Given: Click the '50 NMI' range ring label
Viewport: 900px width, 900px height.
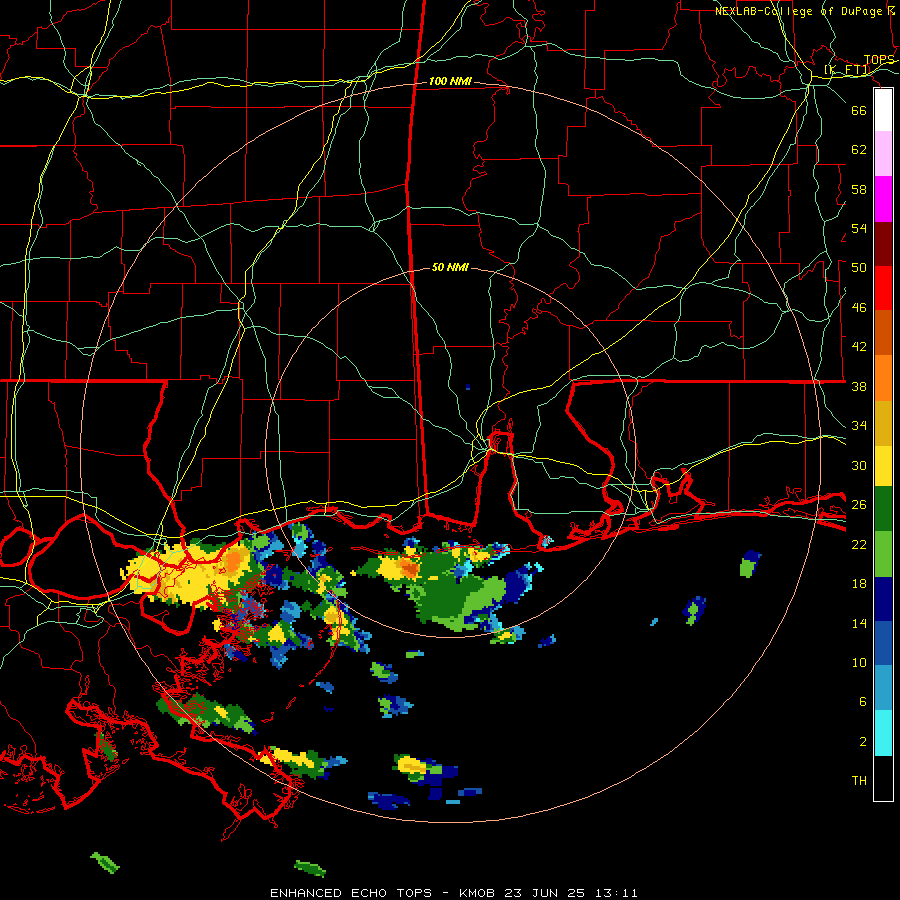Looking at the screenshot, I should [450, 267].
